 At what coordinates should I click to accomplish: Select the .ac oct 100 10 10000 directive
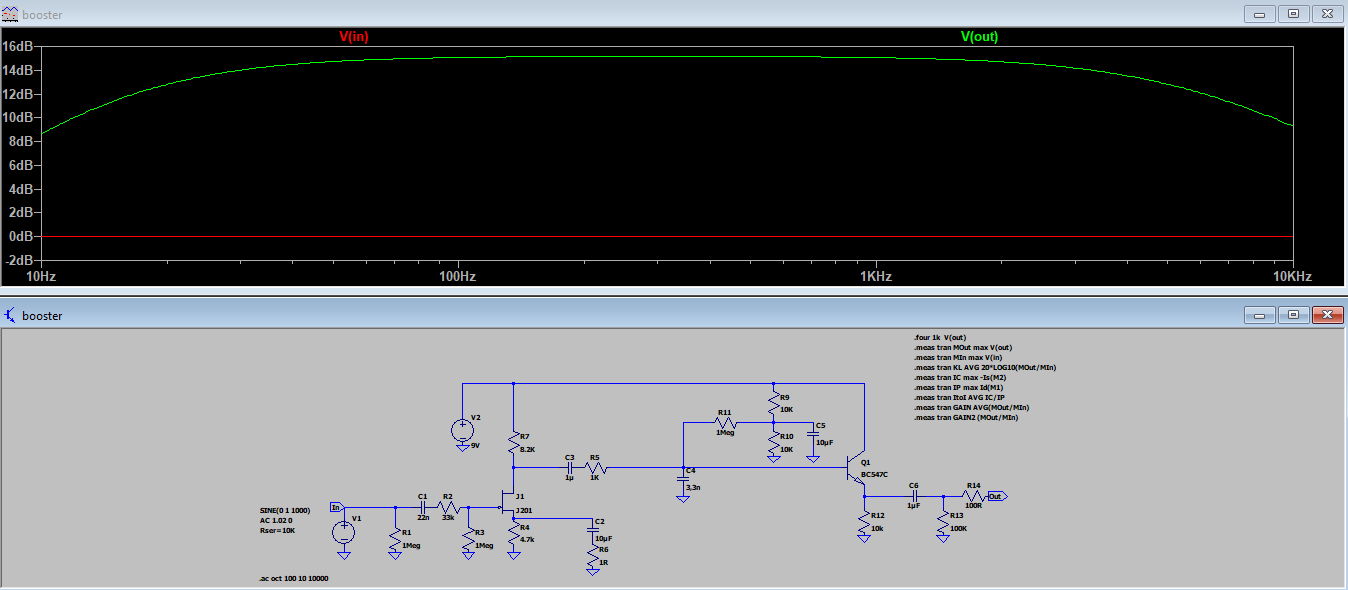pos(292,579)
